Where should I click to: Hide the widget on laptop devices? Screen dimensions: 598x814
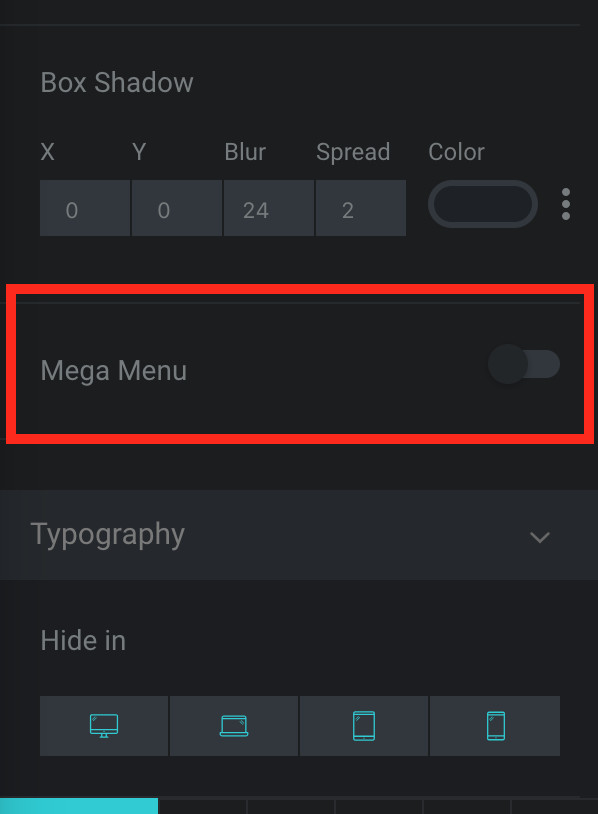234,726
